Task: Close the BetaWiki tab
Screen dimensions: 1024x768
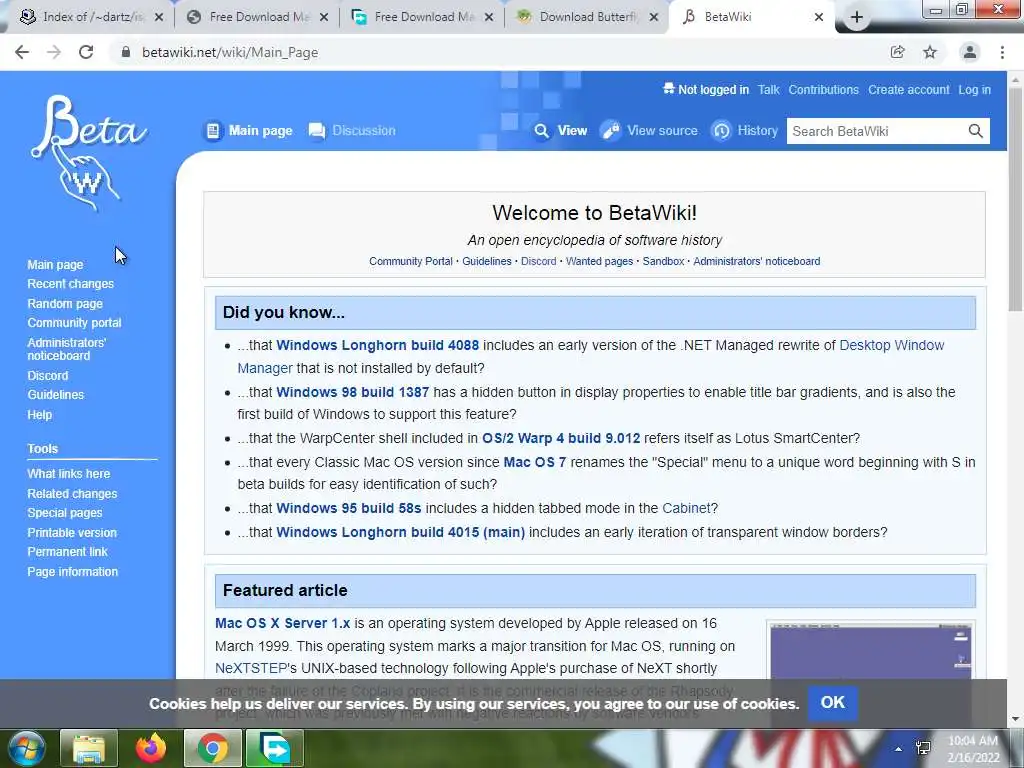Action: pos(819,18)
